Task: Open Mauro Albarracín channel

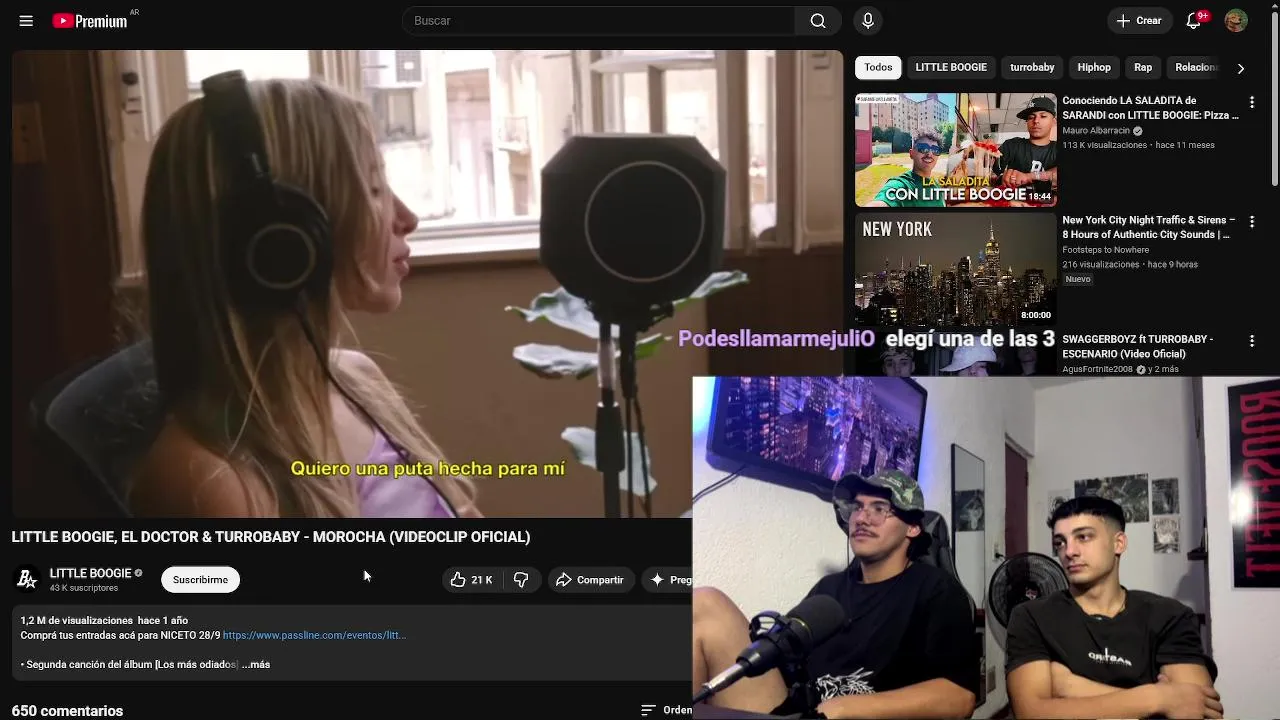Action: click(x=1096, y=131)
